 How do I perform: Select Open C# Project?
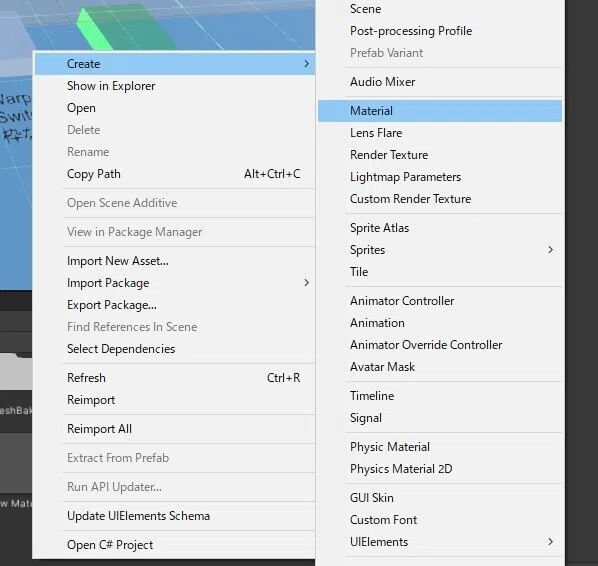[175, 545]
